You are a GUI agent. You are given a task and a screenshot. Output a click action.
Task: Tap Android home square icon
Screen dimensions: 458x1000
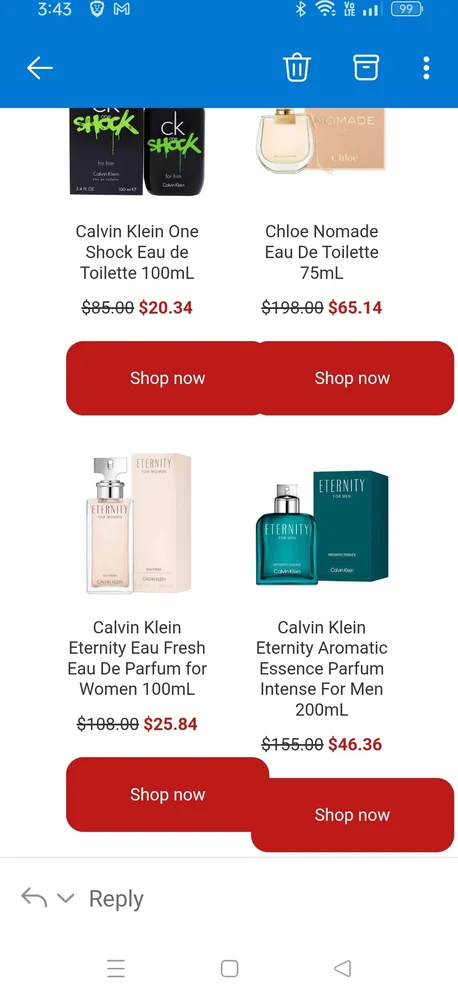pyautogui.click(x=230, y=969)
